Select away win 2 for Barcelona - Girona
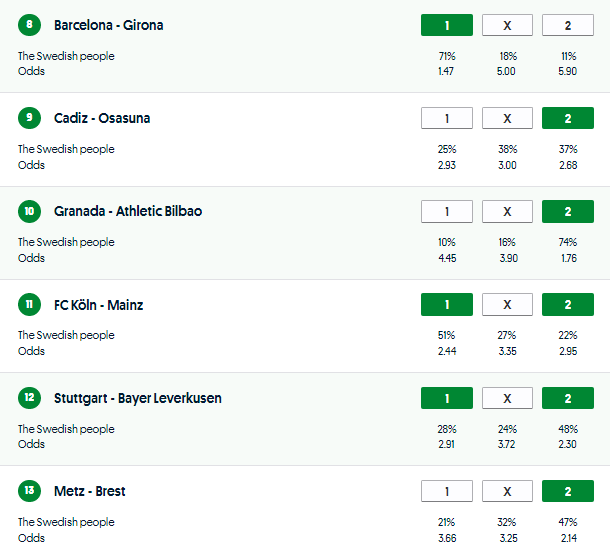This screenshot has height=558, width=610. point(567,25)
